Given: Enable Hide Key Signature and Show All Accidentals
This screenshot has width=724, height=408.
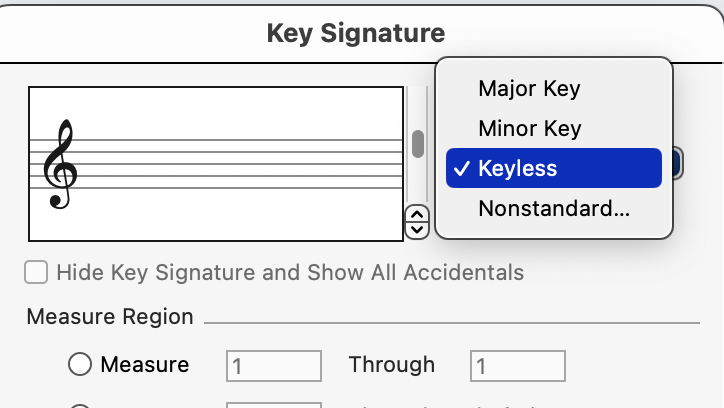Looking at the screenshot, I should pos(36,272).
